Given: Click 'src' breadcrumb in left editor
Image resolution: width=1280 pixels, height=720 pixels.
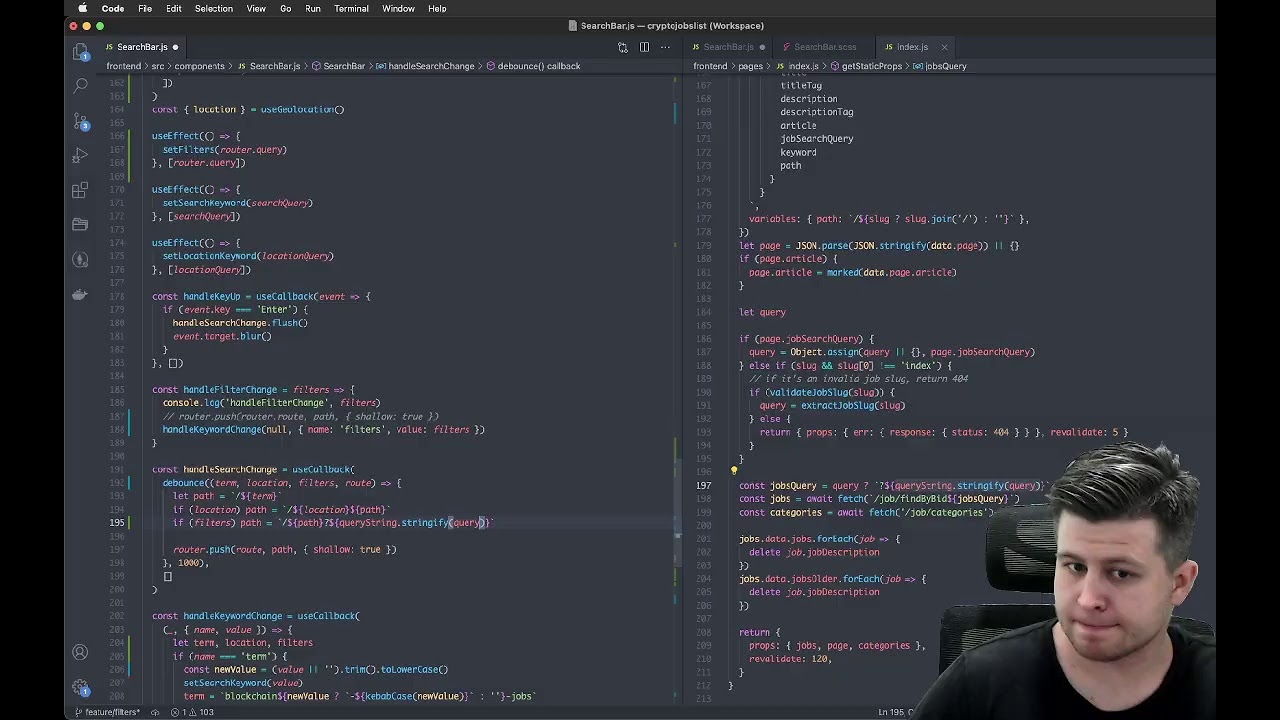Looking at the screenshot, I should [x=158, y=66].
